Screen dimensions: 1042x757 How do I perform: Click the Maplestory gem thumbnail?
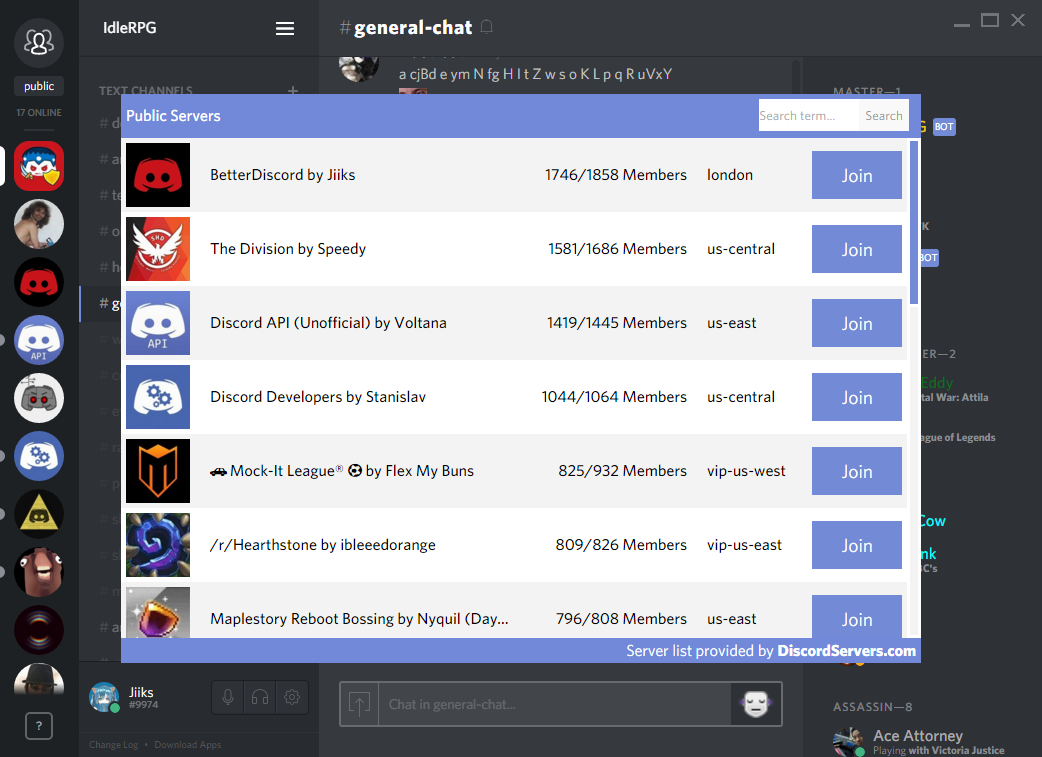point(158,613)
